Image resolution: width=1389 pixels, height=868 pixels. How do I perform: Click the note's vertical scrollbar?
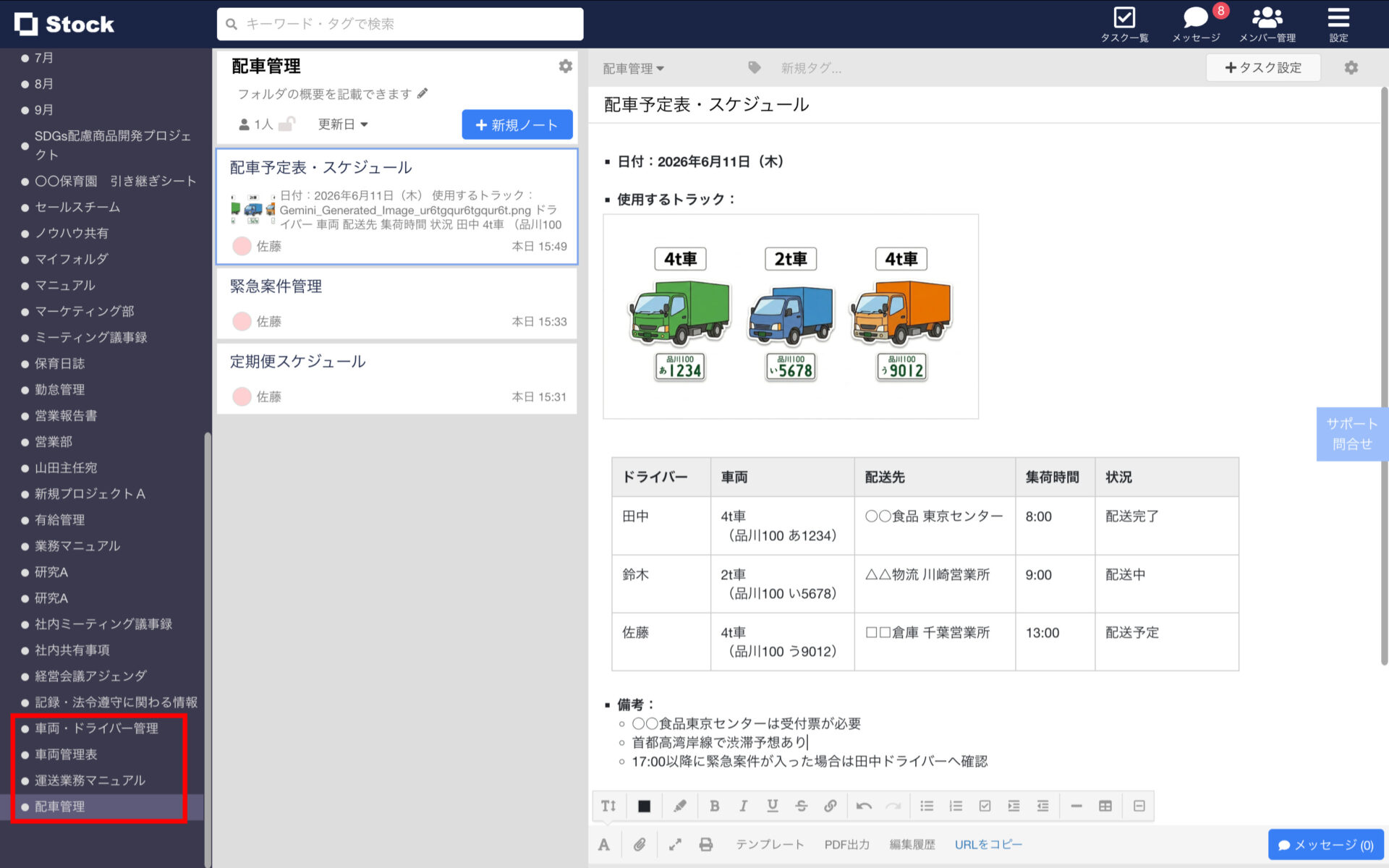pyautogui.click(x=1384, y=376)
